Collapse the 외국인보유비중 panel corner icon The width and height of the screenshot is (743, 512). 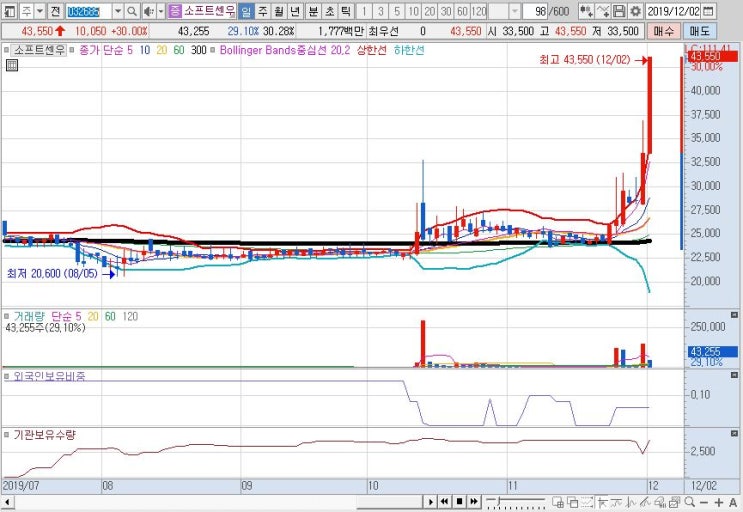point(734,375)
